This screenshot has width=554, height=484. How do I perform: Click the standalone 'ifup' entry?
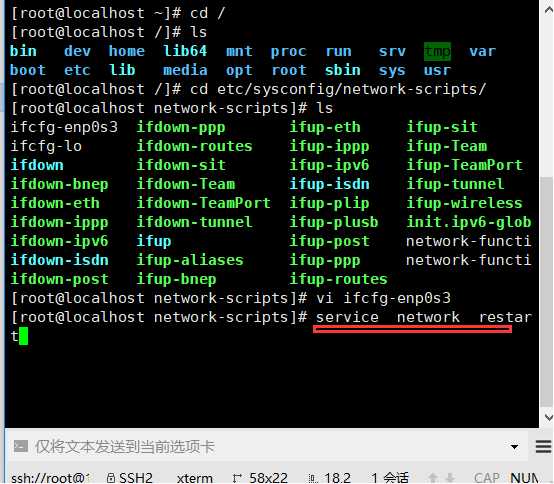point(154,241)
